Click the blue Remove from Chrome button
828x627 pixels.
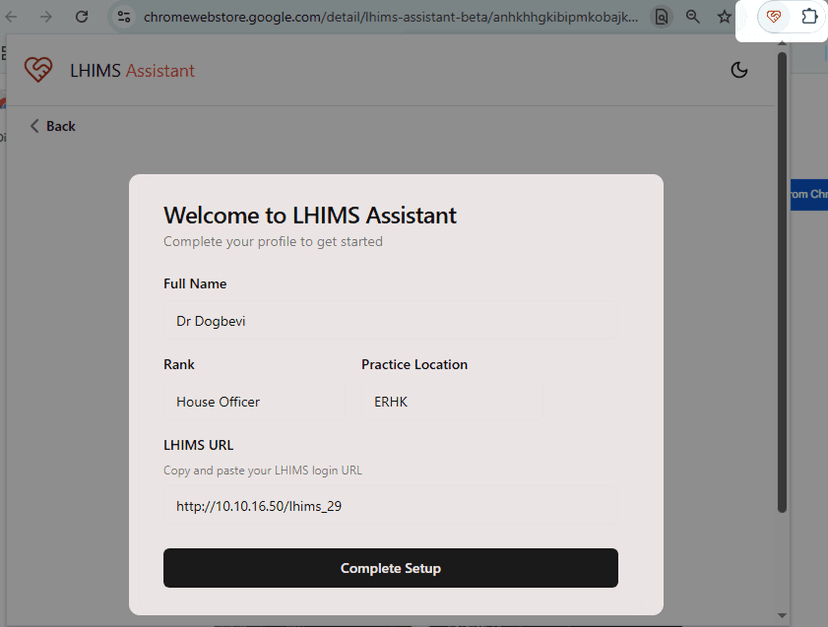[x=812, y=194]
